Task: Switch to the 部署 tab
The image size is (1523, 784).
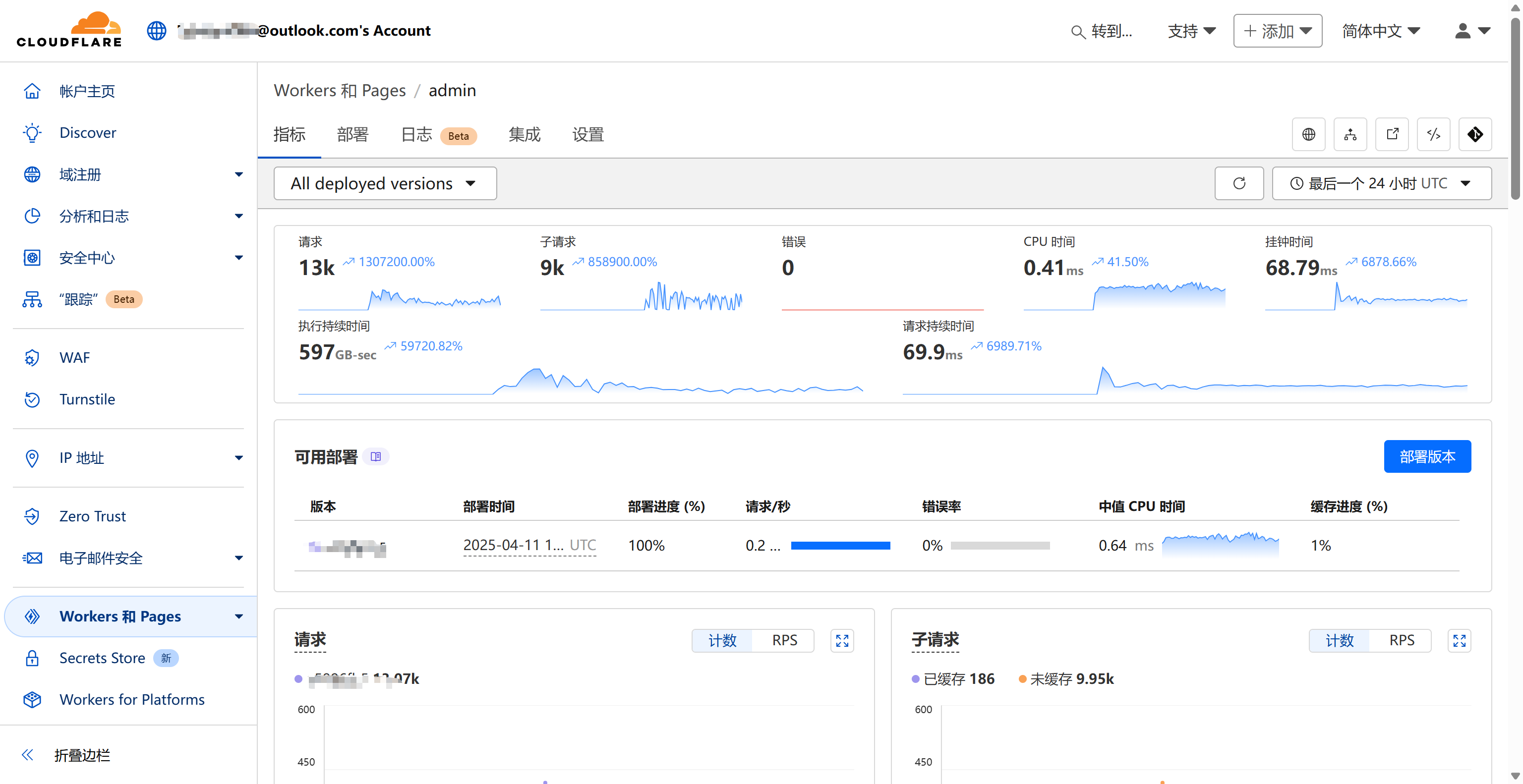Action: click(x=352, y=135)
